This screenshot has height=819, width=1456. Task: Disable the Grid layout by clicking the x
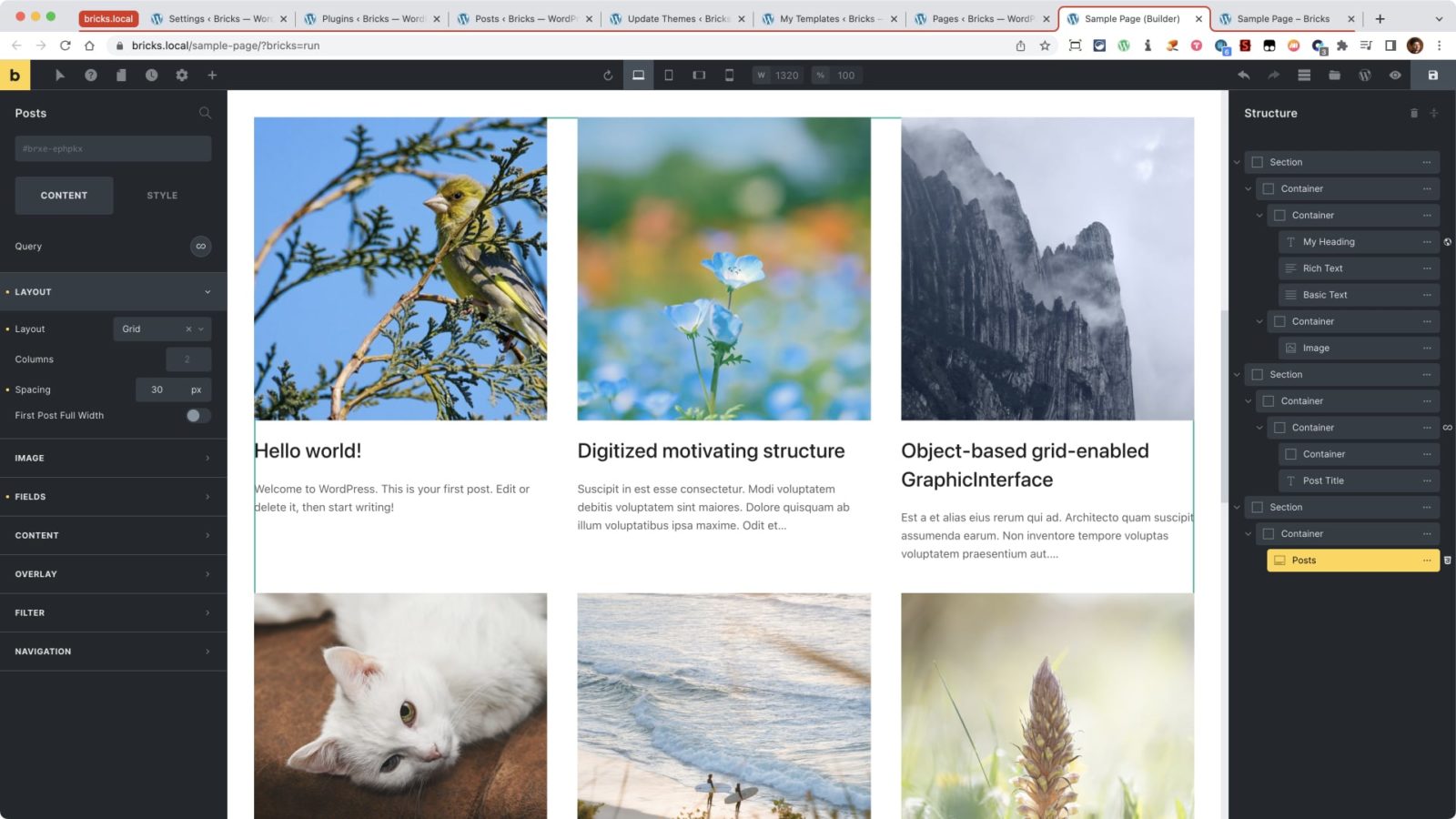188,329
